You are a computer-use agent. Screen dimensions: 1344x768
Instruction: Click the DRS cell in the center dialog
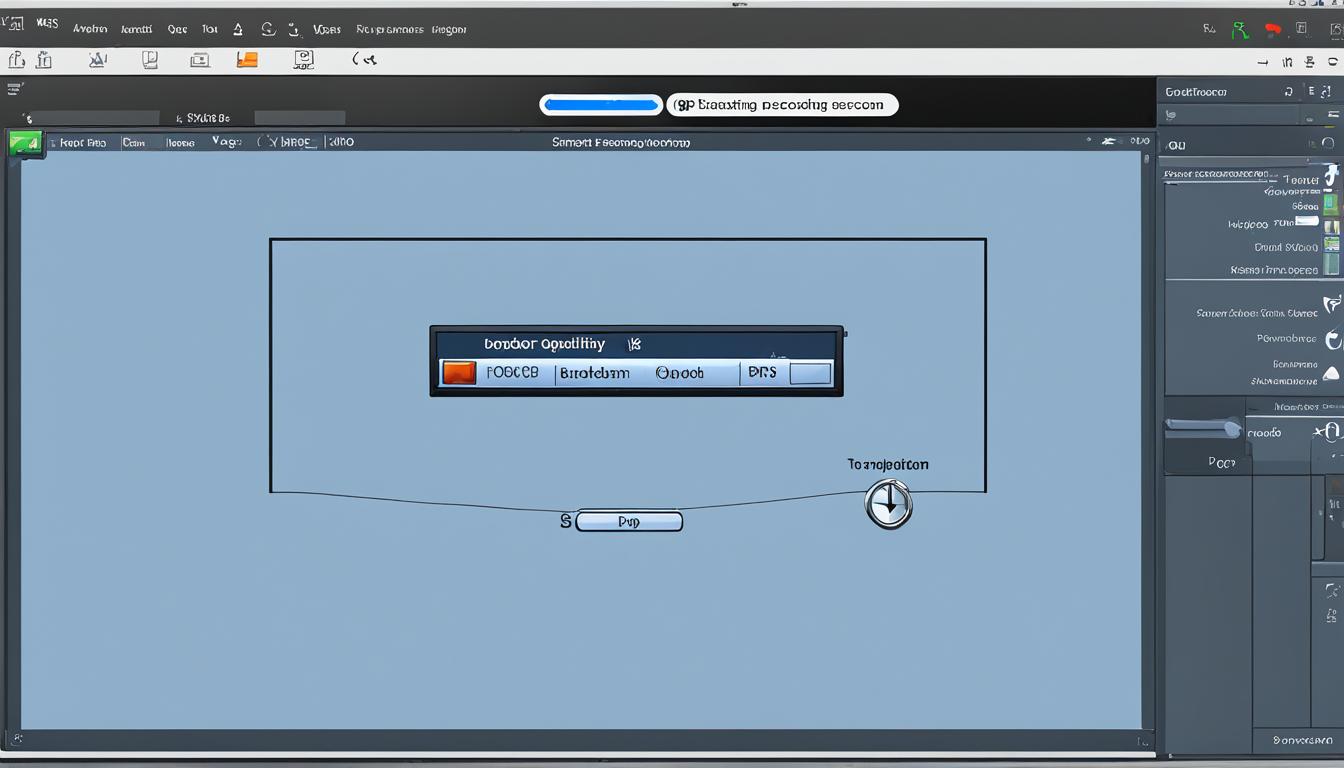point(762,373)
